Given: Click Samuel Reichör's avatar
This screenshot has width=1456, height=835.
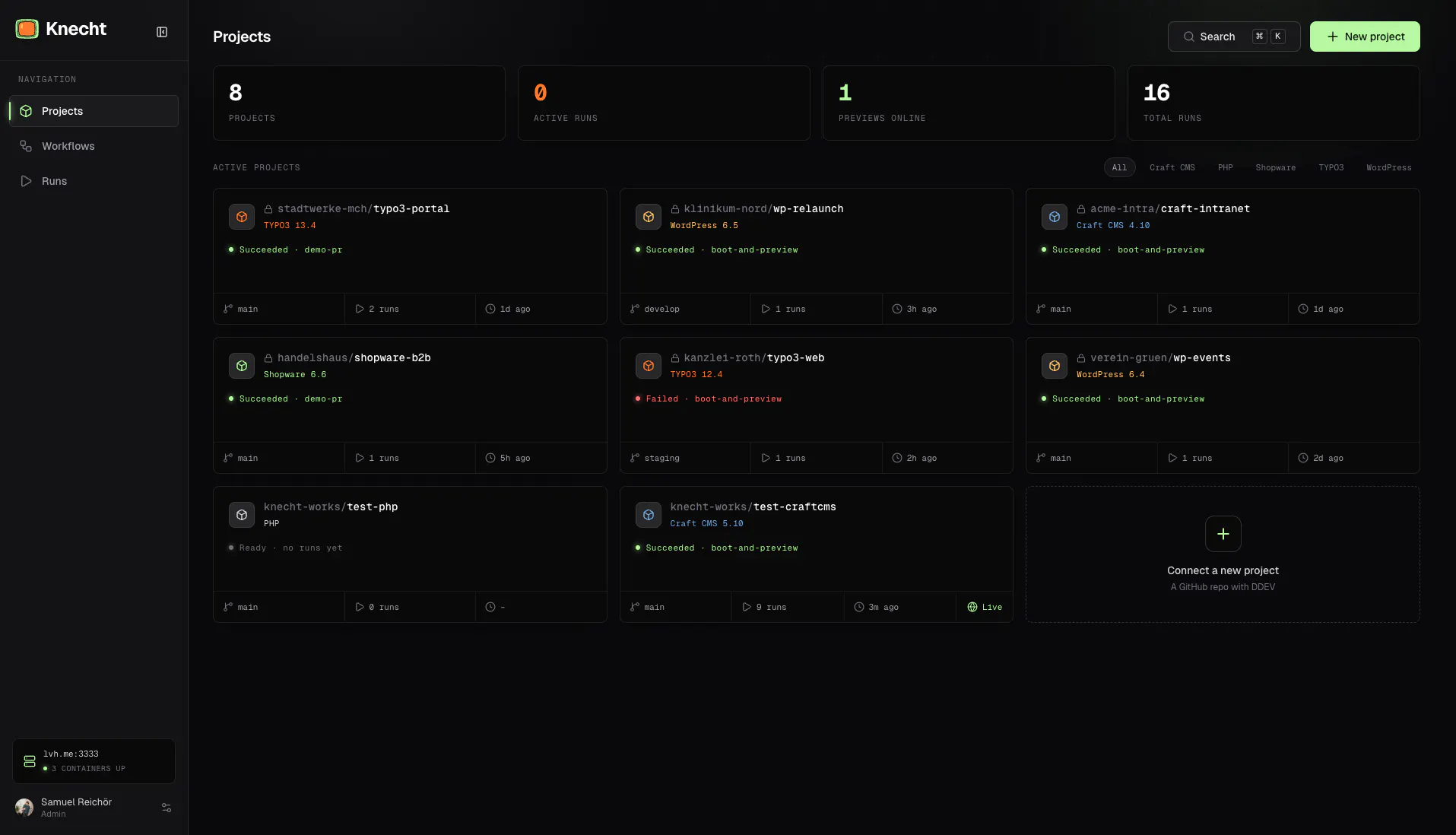Looking at the screenshot, I should (x=24, y=808).
